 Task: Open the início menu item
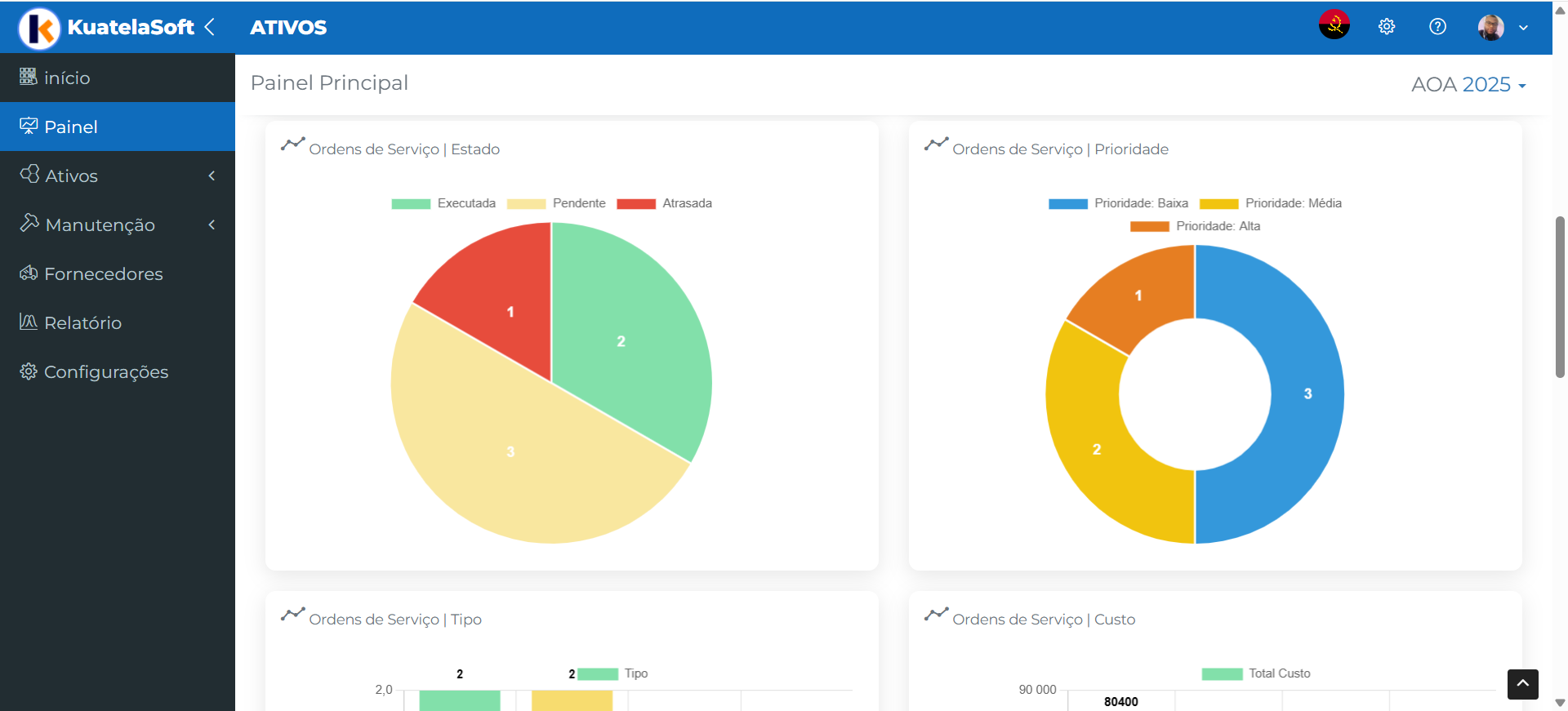coord(67,78)
